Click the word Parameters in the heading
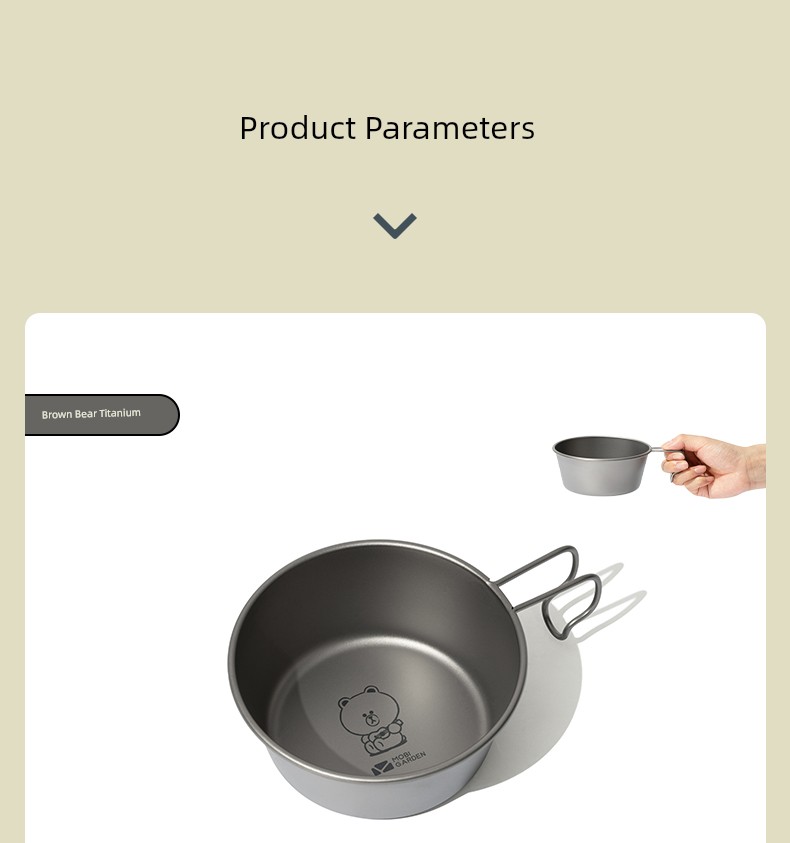 click(x=450, y=128)
